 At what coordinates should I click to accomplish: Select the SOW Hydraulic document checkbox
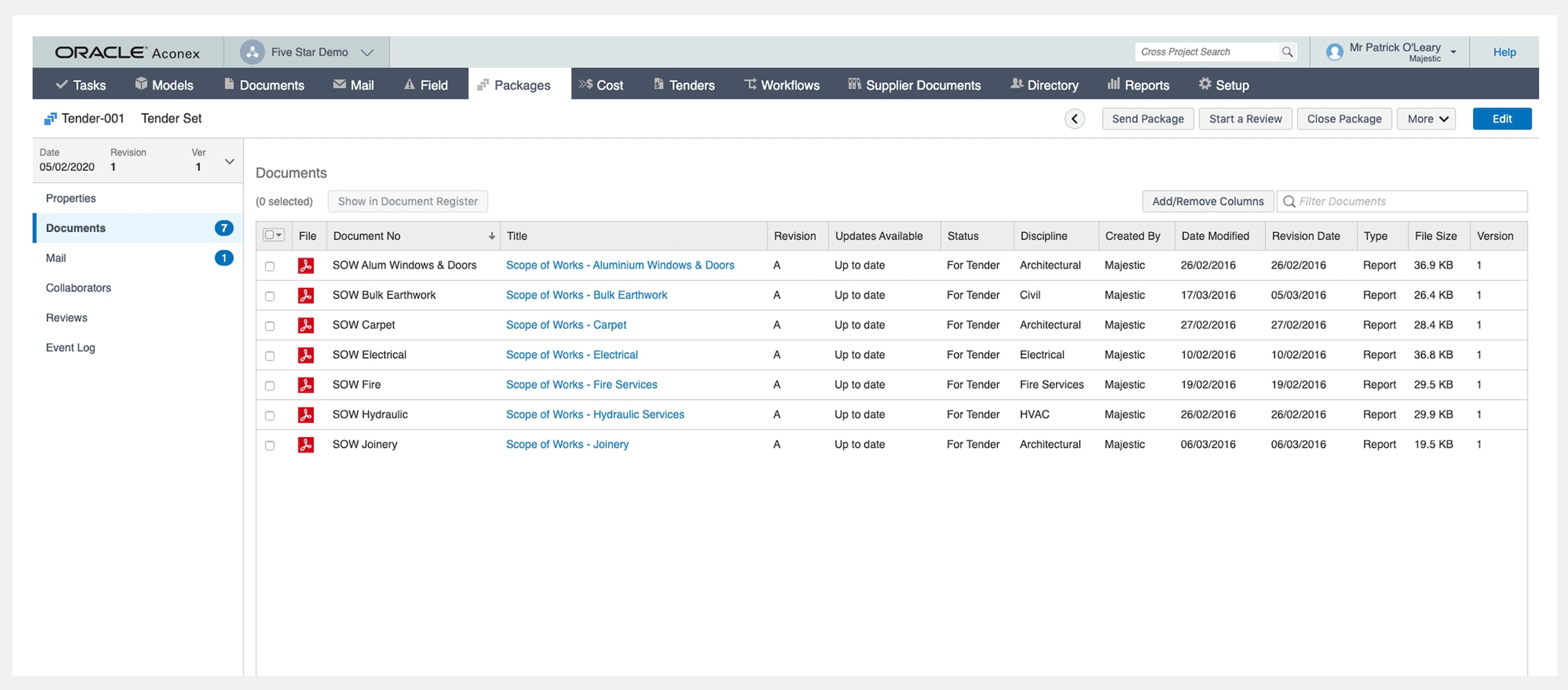(270, 415)
